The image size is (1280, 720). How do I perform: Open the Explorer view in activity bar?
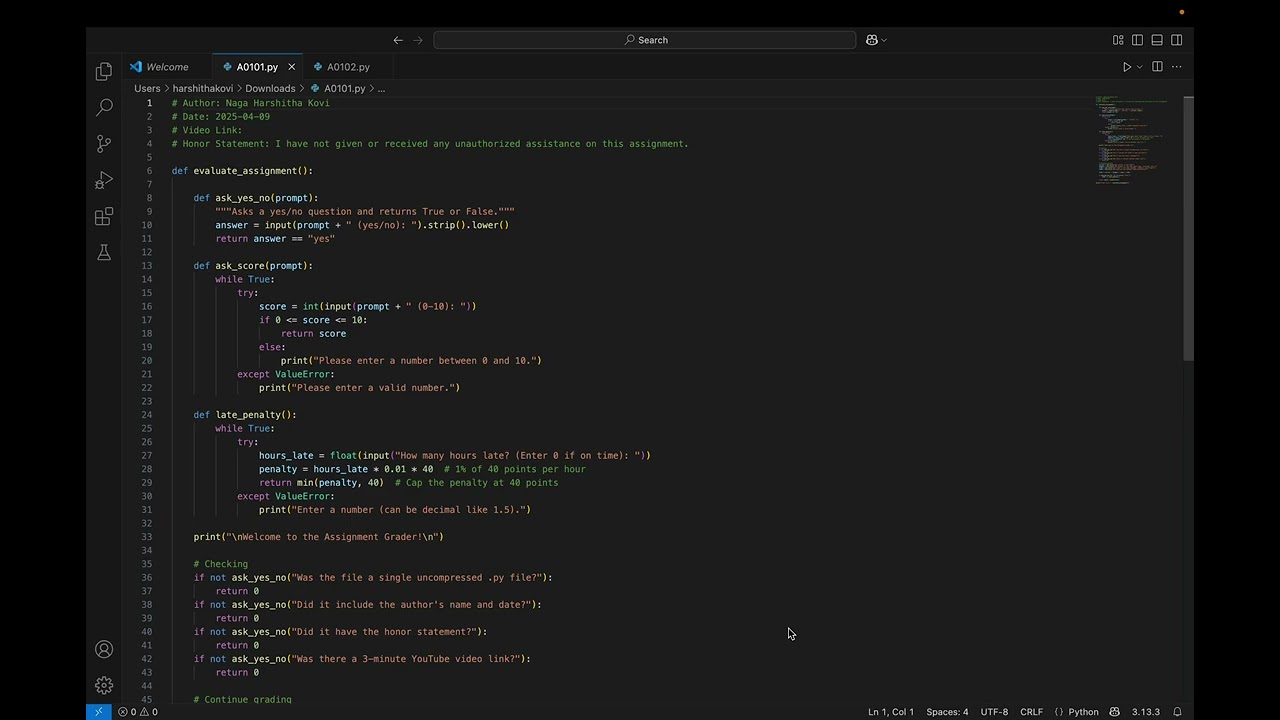point(104,71)
